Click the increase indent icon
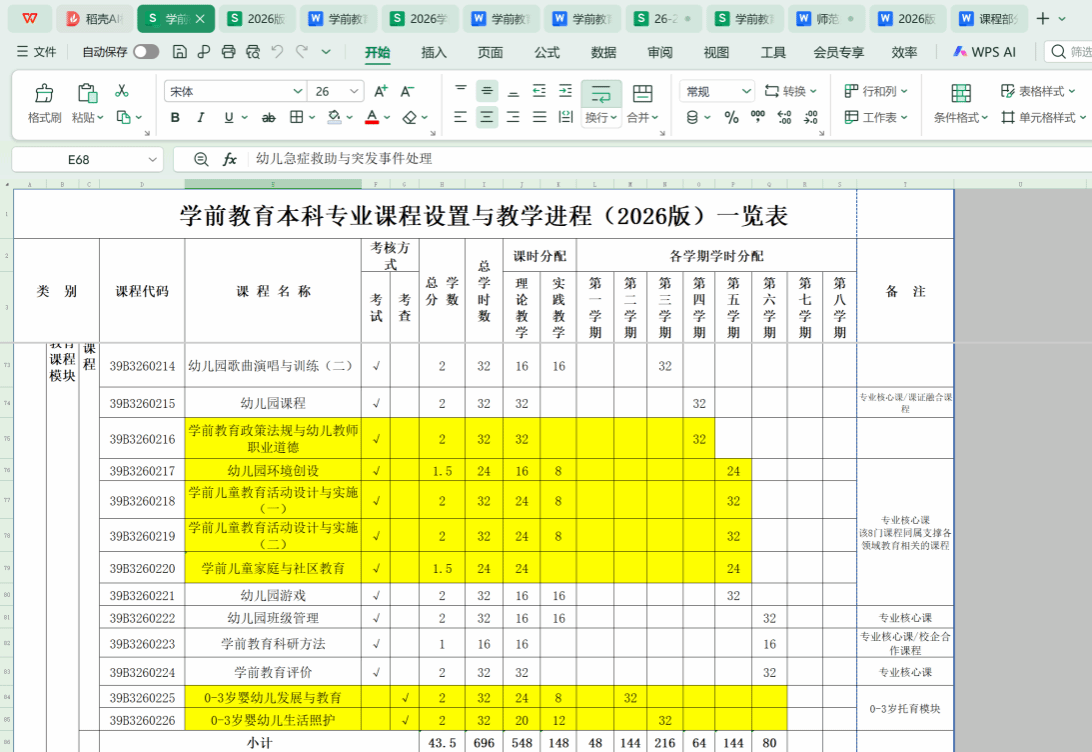The height and width of the screenshot is (752, 1092). [566, 91]
